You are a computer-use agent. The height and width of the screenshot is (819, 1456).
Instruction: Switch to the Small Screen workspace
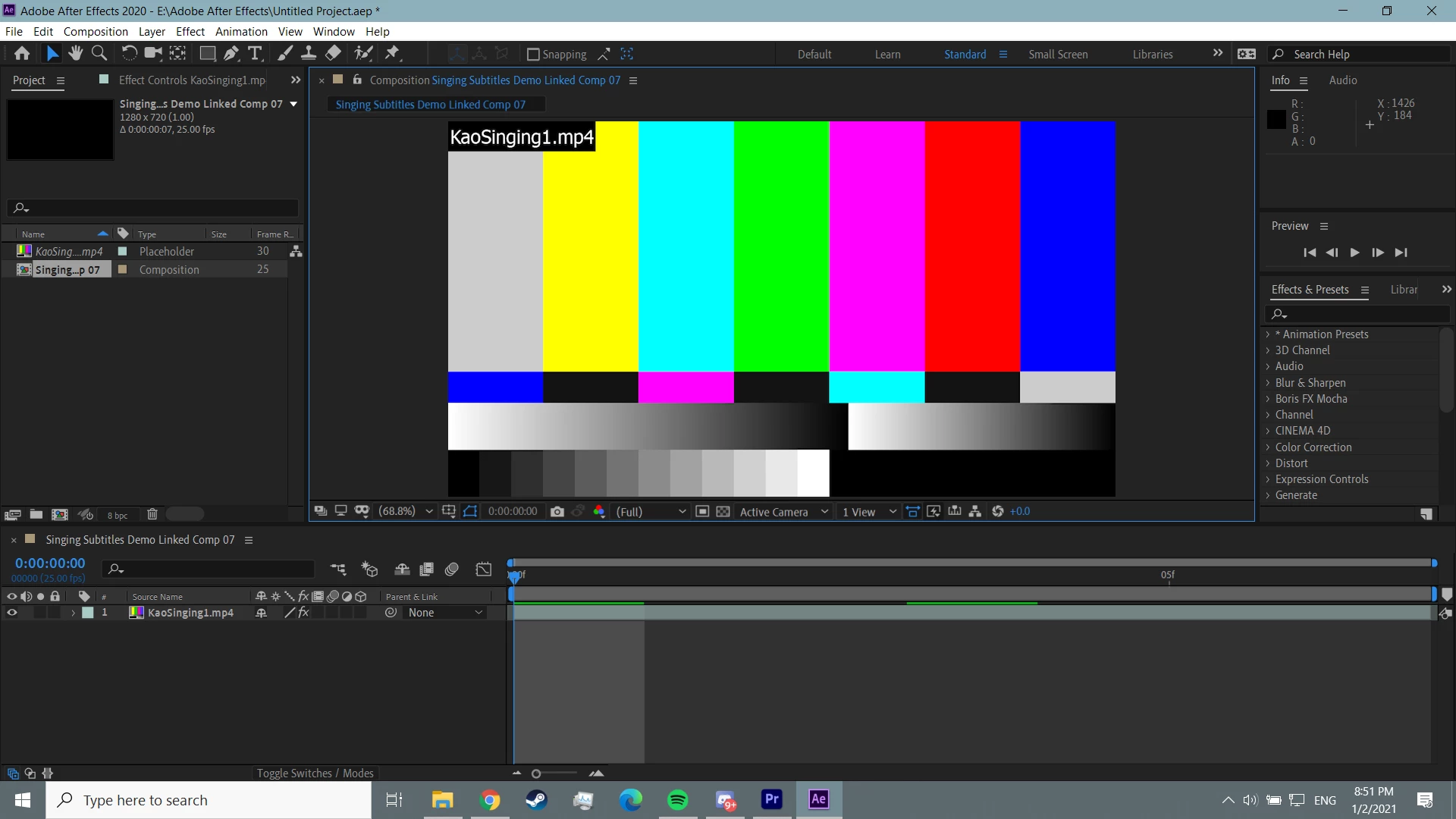click(x=1058, y=55)
